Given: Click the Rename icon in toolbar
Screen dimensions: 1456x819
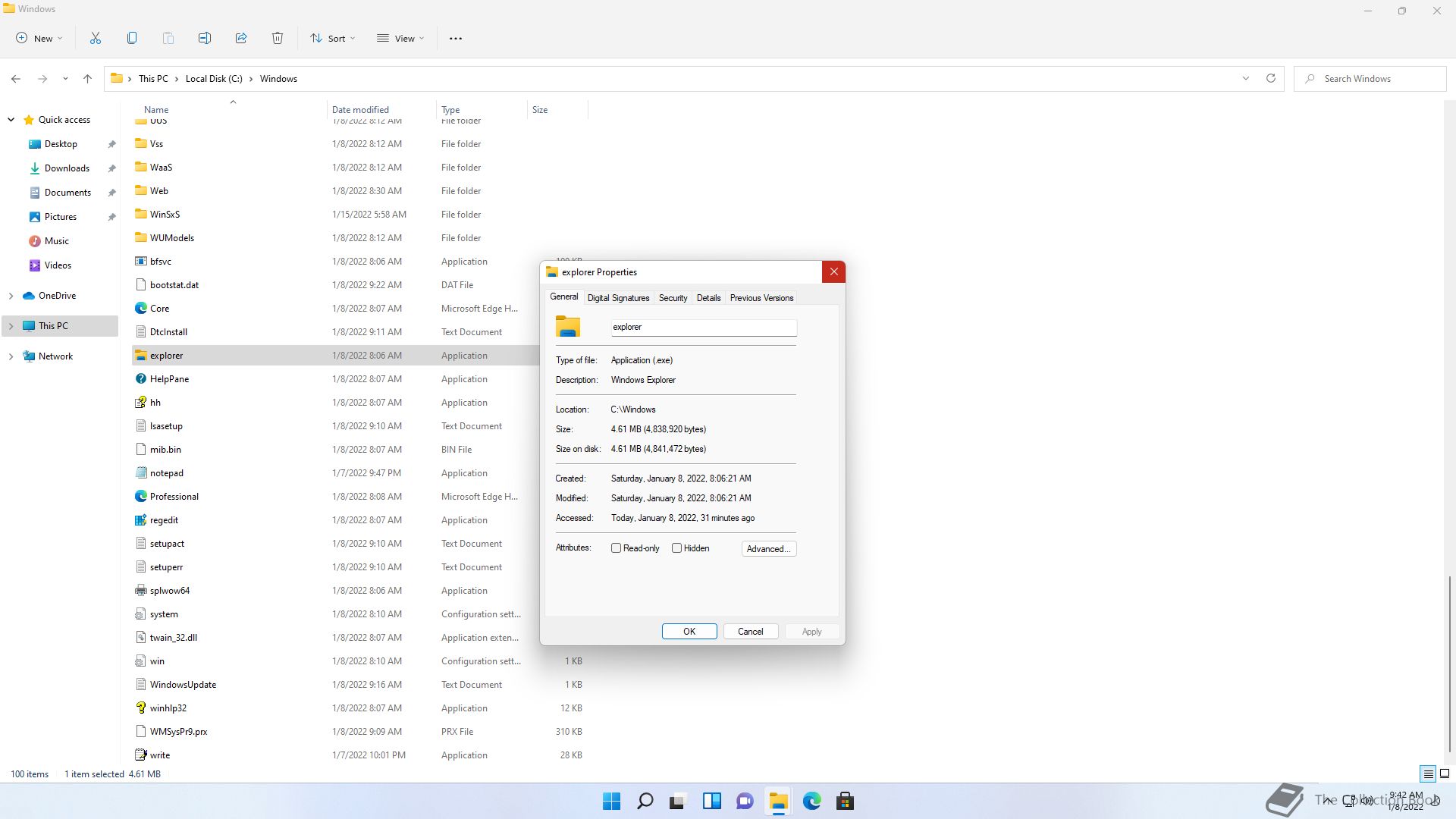Looking at the screenshot, I should click(205, 38).
